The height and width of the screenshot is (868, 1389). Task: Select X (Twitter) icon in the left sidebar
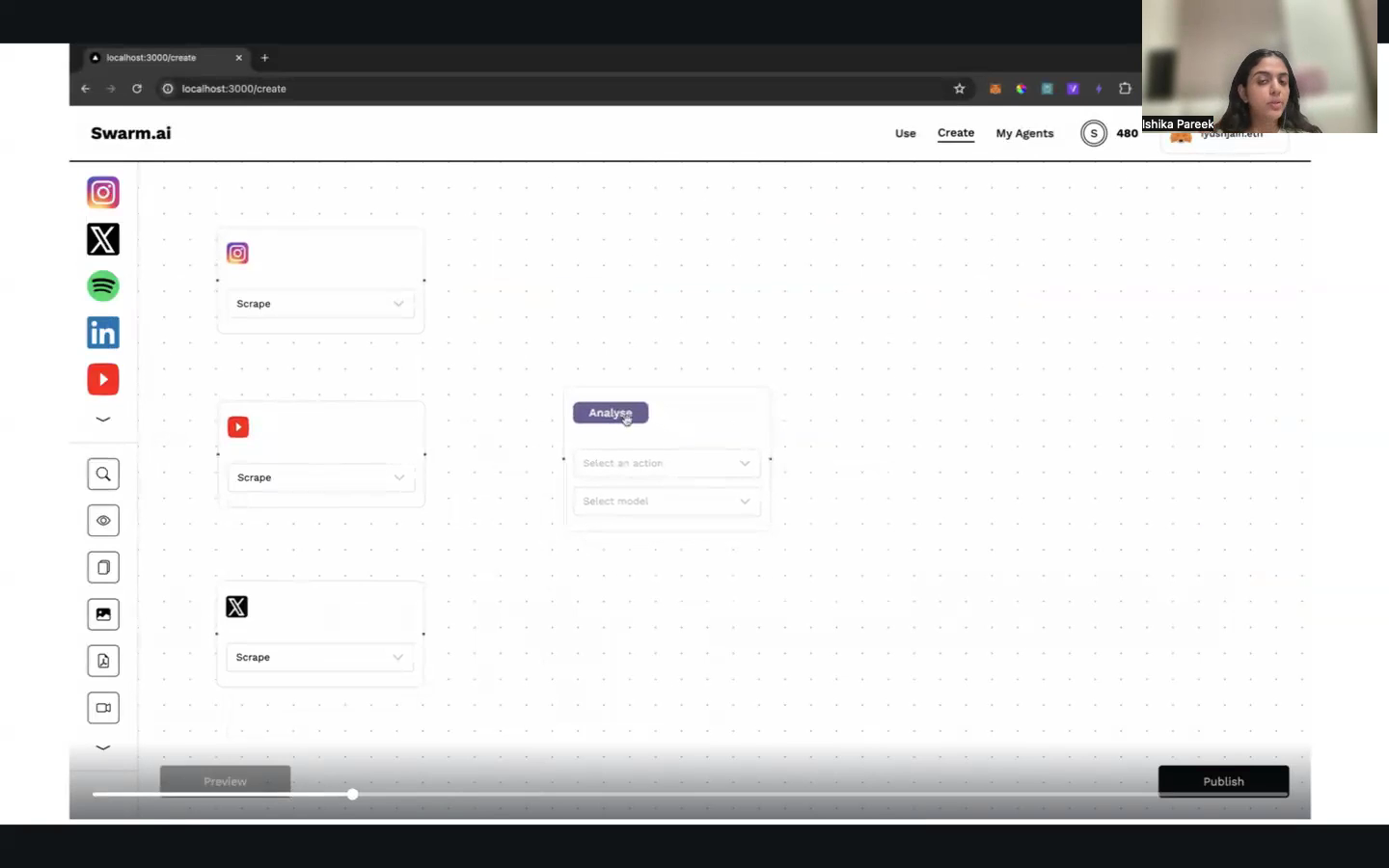tap(103, 239)
